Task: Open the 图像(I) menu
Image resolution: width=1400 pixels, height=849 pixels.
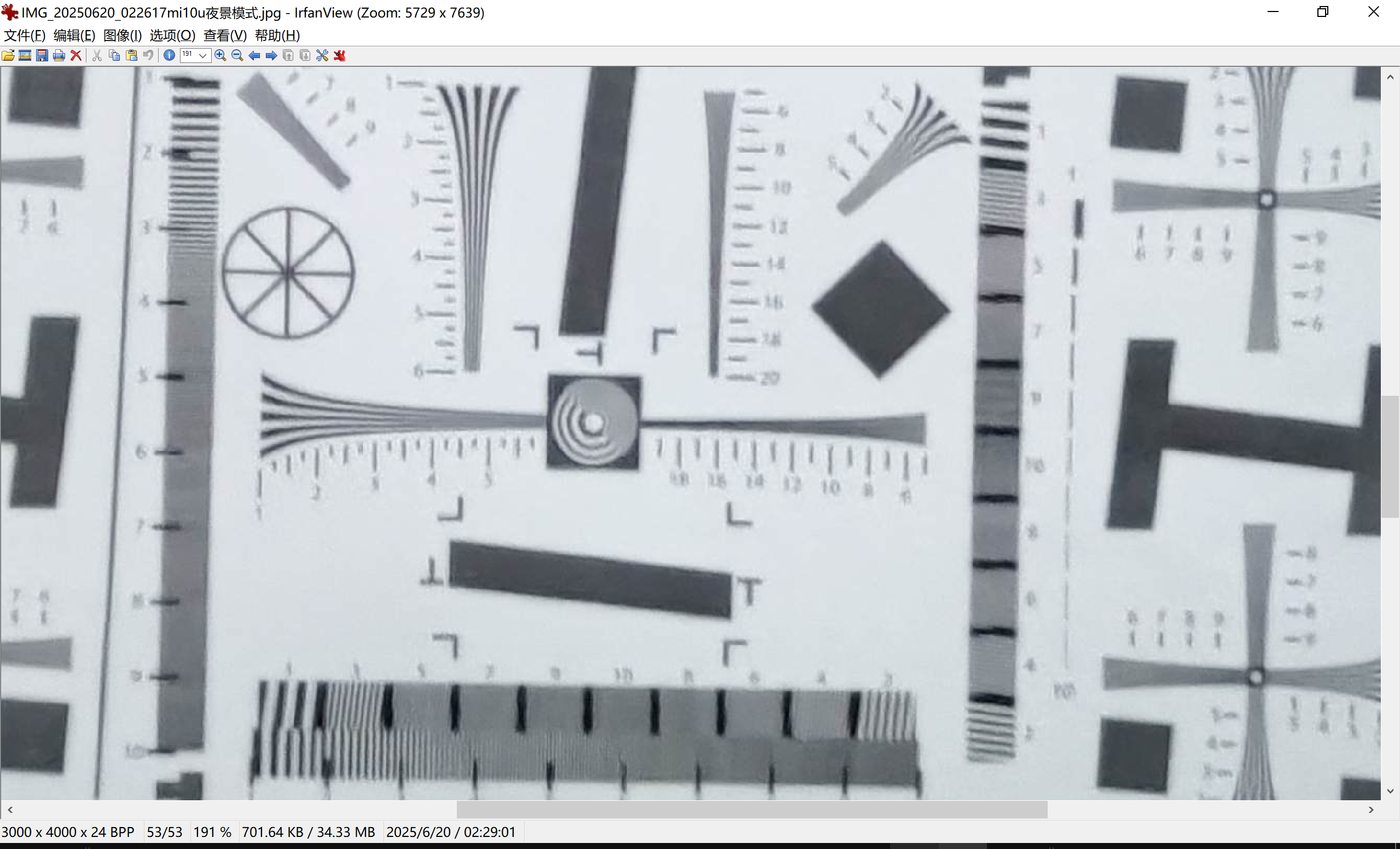Action: click(x=122, y=35)
